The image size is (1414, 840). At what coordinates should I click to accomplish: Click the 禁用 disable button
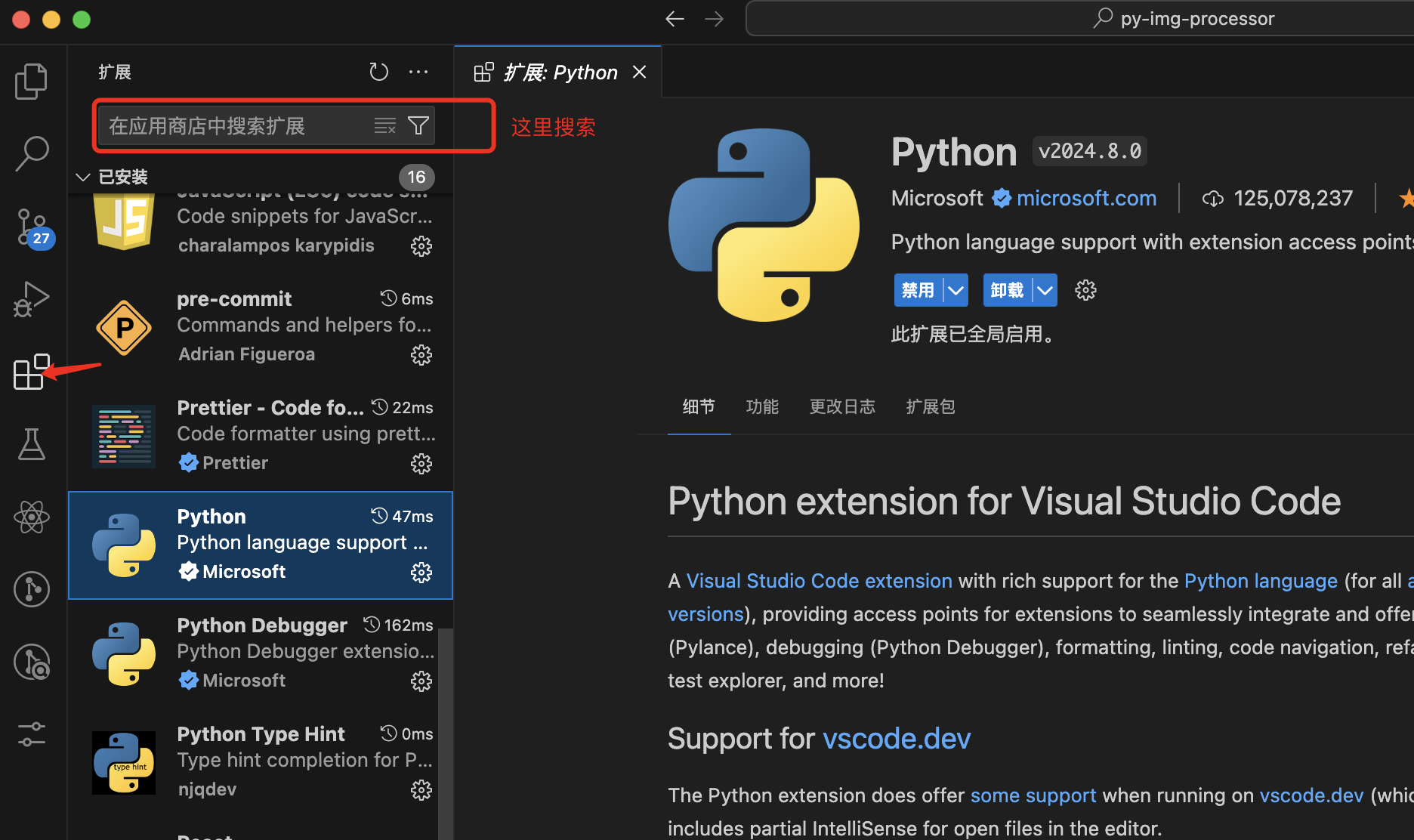coord(918,290)
